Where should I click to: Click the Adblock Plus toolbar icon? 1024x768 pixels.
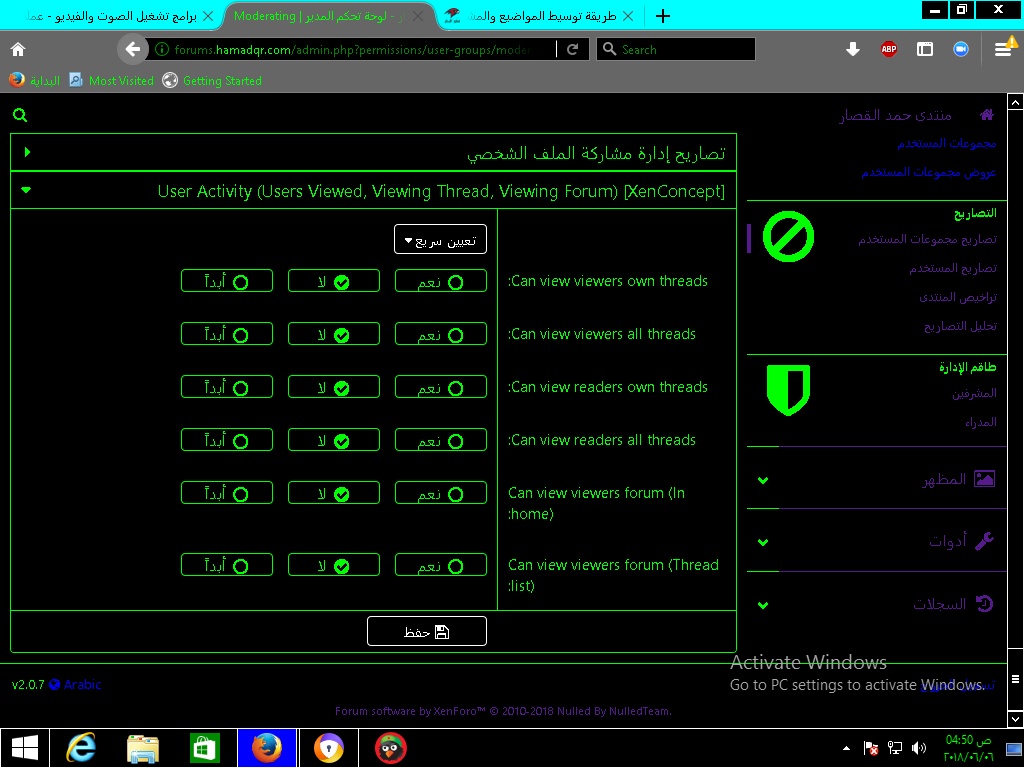888,49
